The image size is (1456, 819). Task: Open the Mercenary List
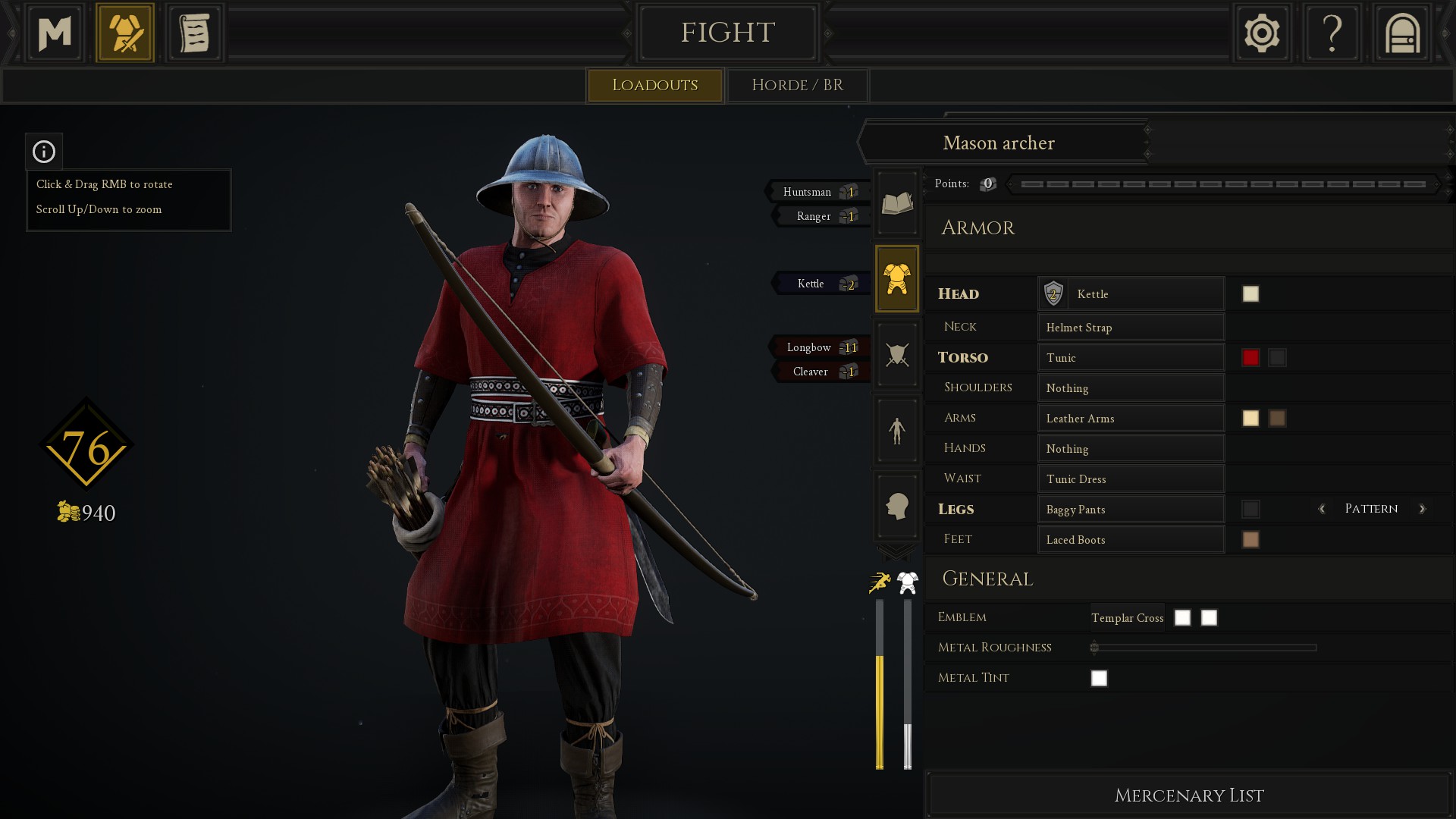click(1188, 795)
